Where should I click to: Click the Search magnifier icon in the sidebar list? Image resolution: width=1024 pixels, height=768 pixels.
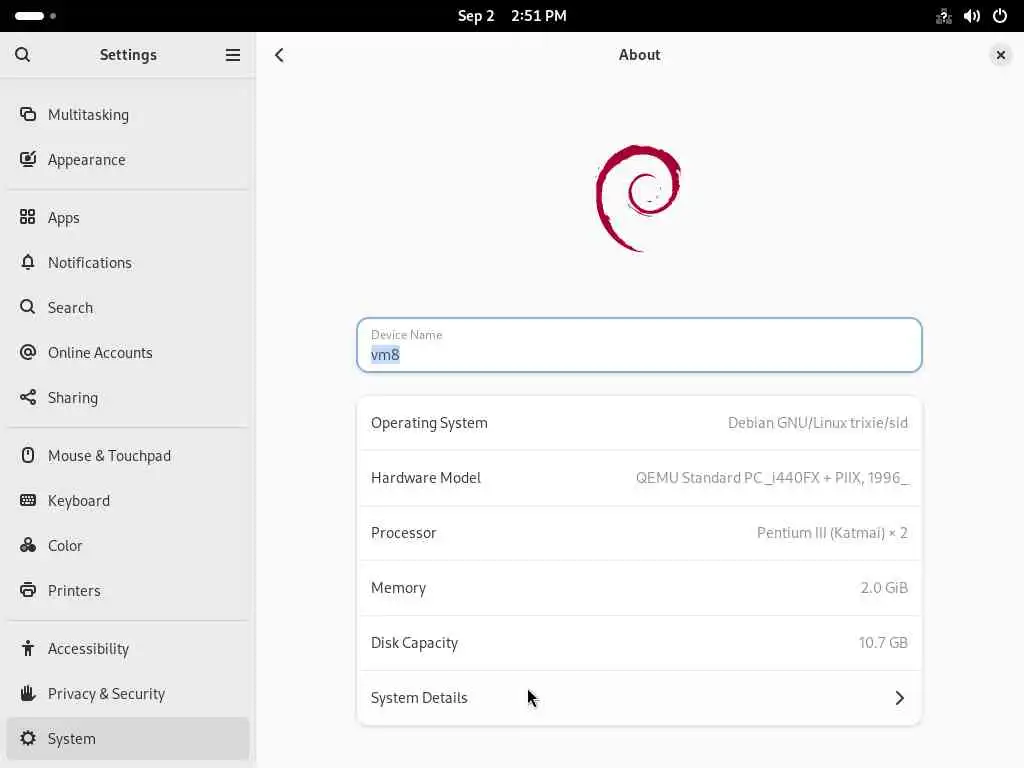coord(27,307)
